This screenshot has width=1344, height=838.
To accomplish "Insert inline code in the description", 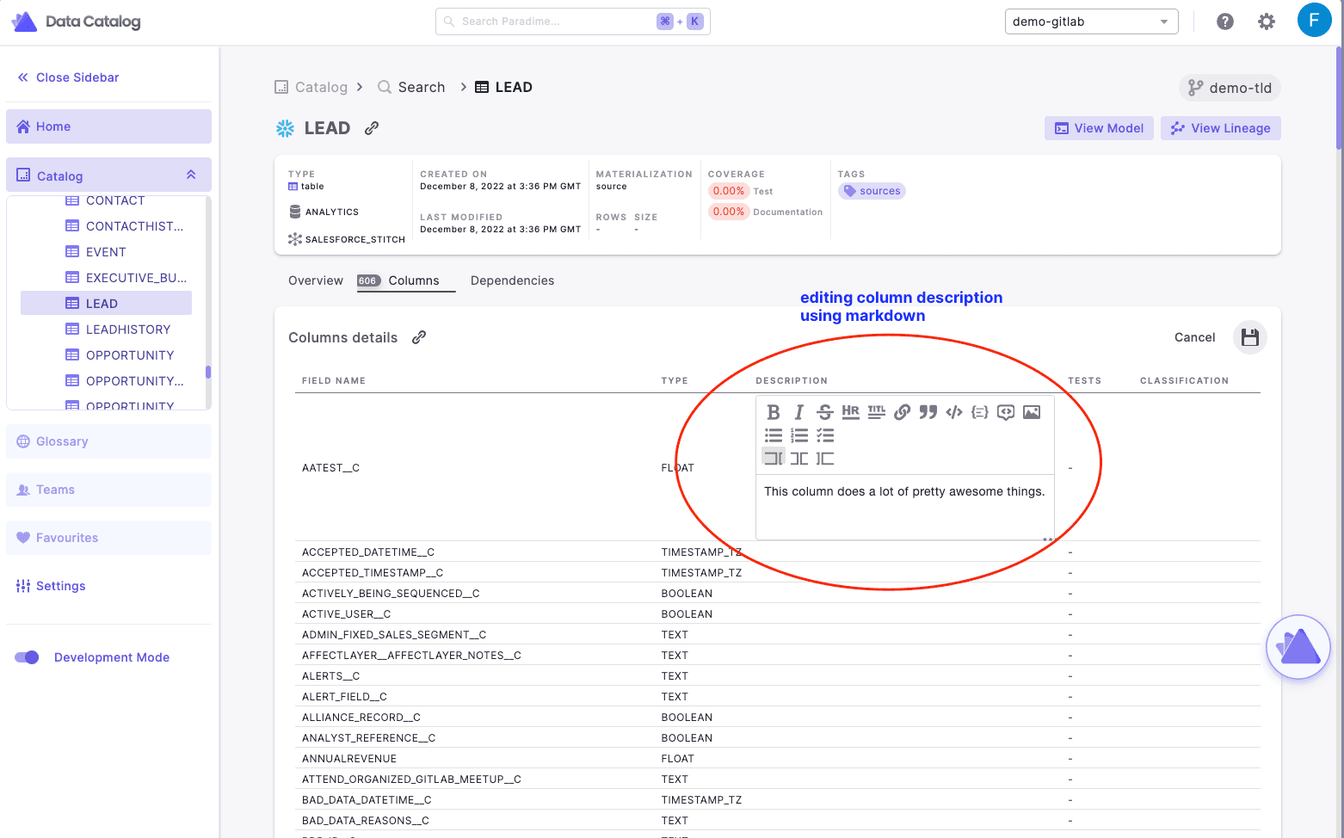I will (x=954, y=412).
